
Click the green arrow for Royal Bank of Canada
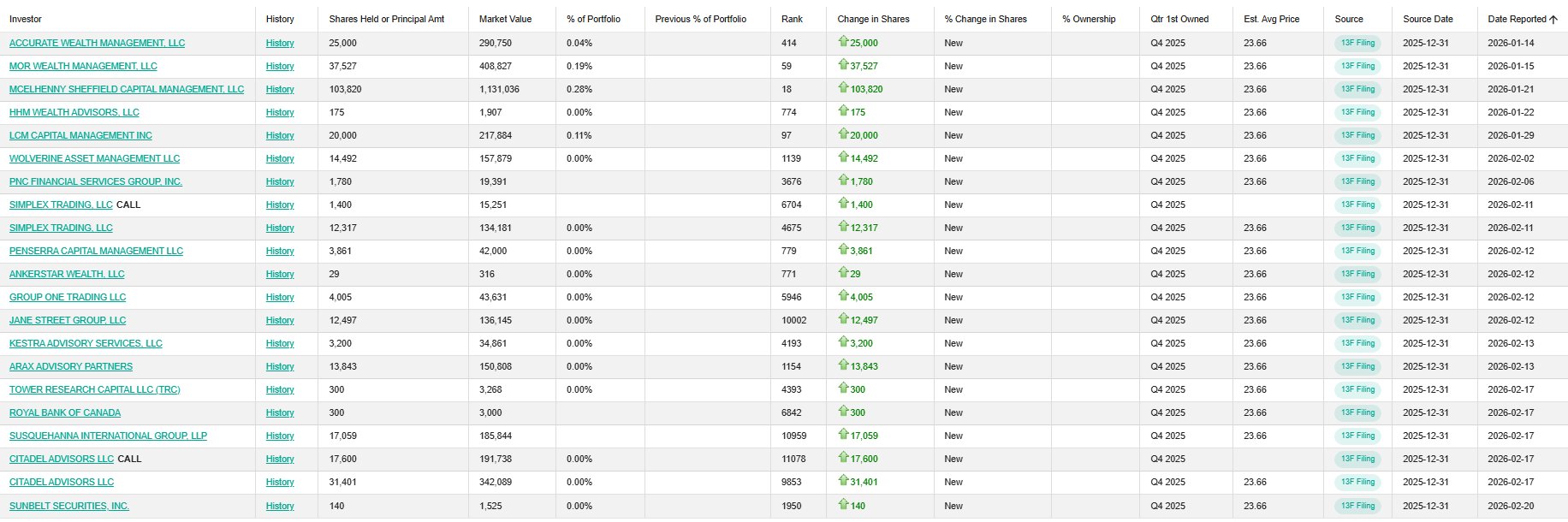843,411
